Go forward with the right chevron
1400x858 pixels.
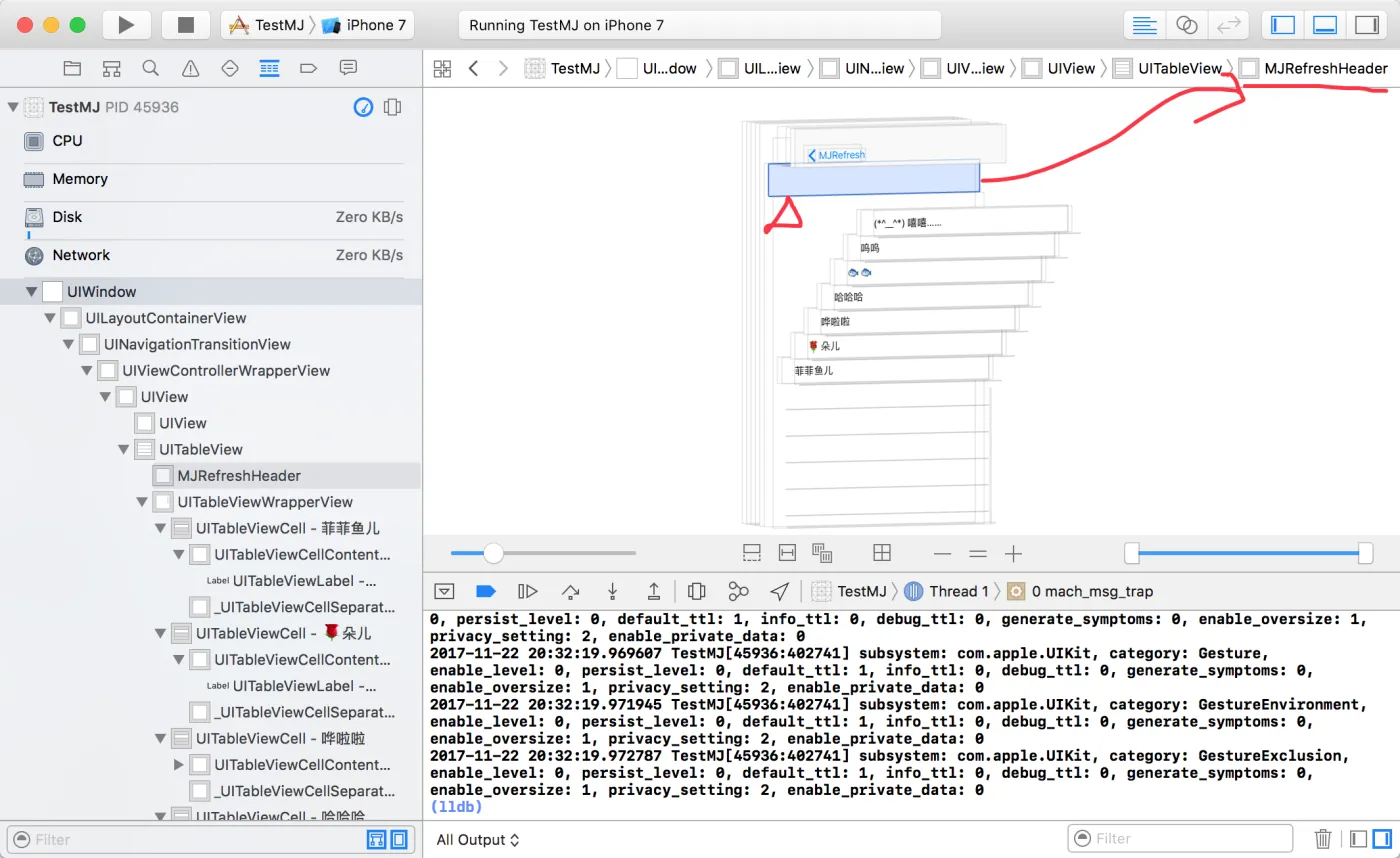click(x=503, y=68)
